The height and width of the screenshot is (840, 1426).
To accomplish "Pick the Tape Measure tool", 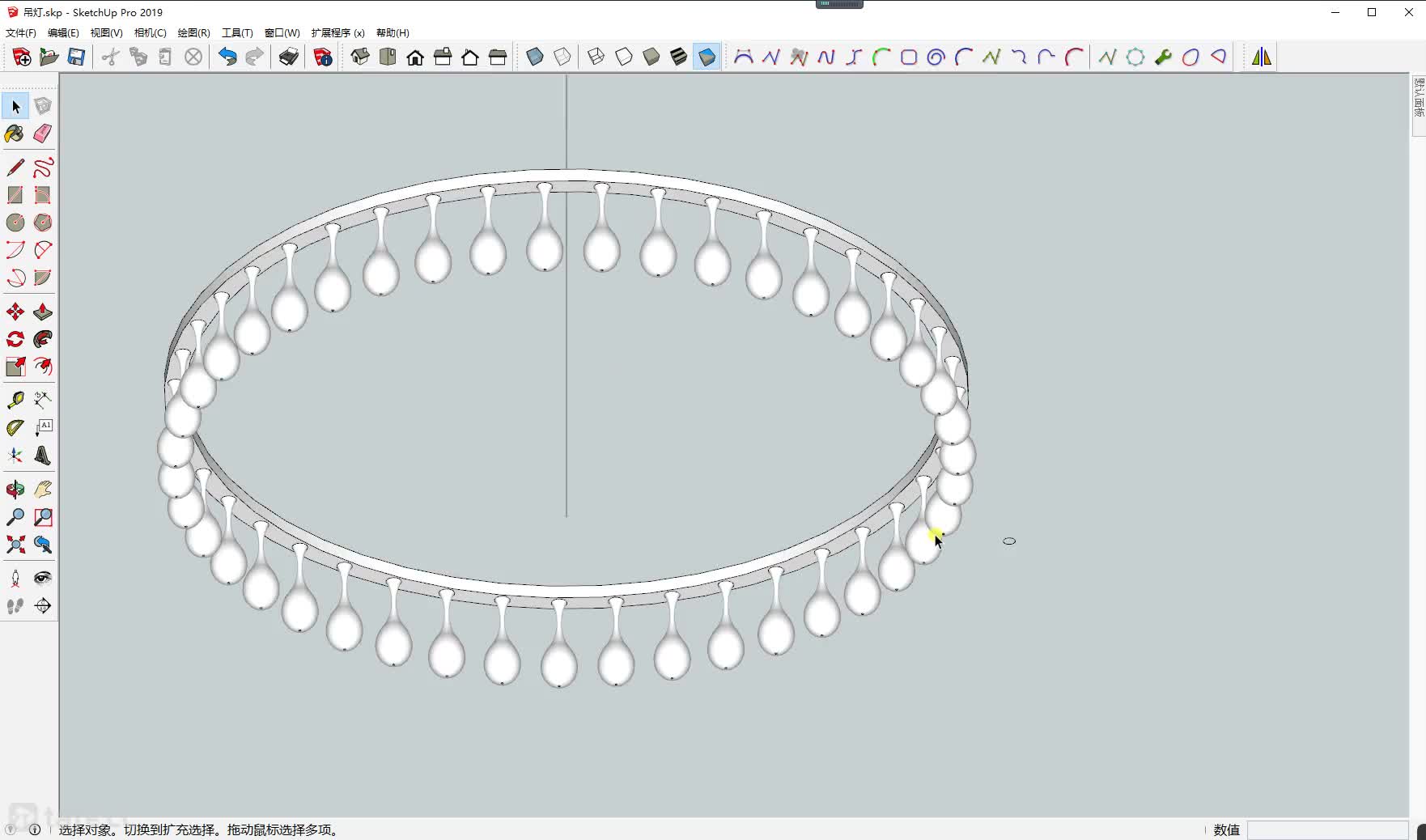I will 15,401.
